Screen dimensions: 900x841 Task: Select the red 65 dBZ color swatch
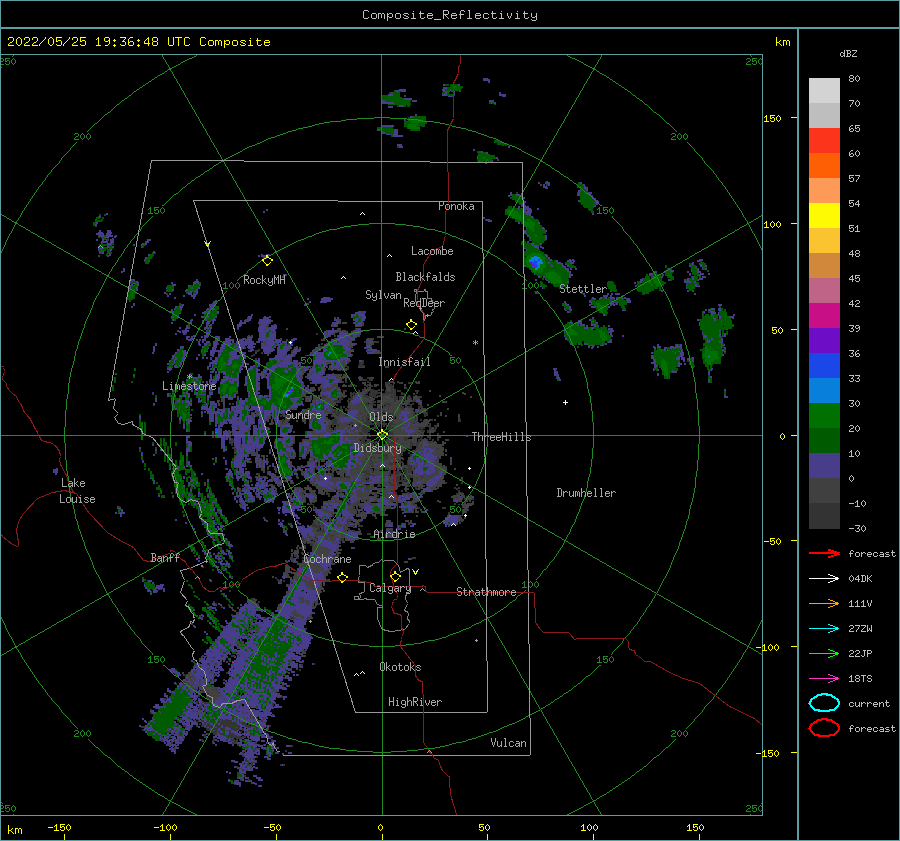pyautogui.click(x=824, y=140)
